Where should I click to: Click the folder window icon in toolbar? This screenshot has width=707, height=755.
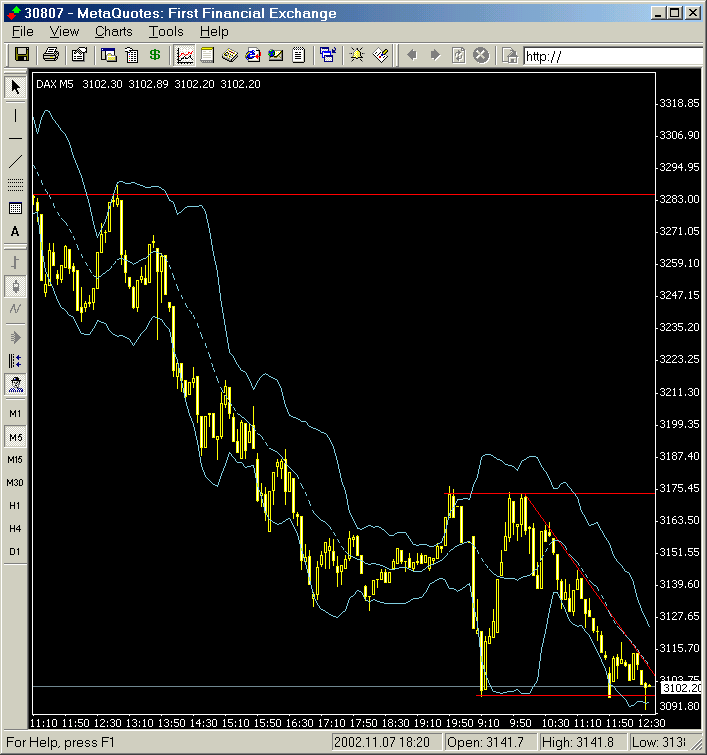[x=108, y=55]
